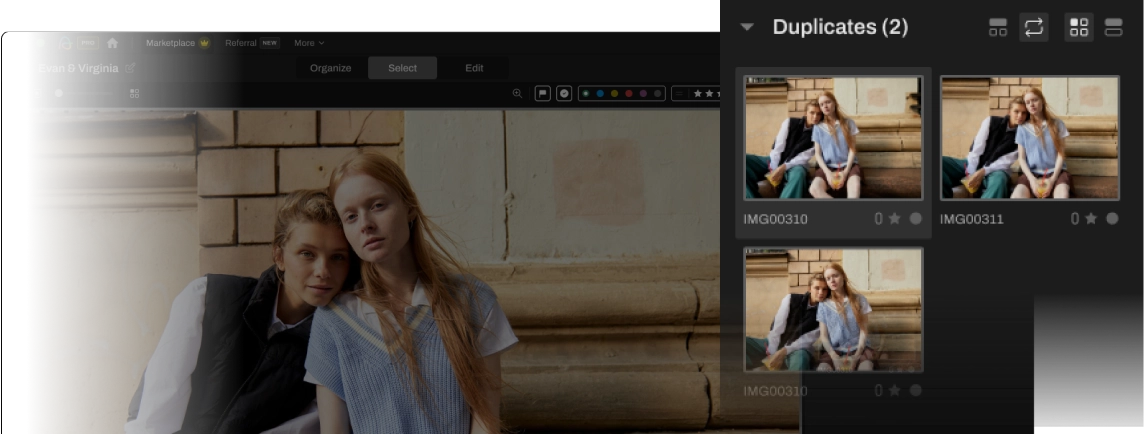
Task: Go to Home via house icon
Action: coord(112,43)
